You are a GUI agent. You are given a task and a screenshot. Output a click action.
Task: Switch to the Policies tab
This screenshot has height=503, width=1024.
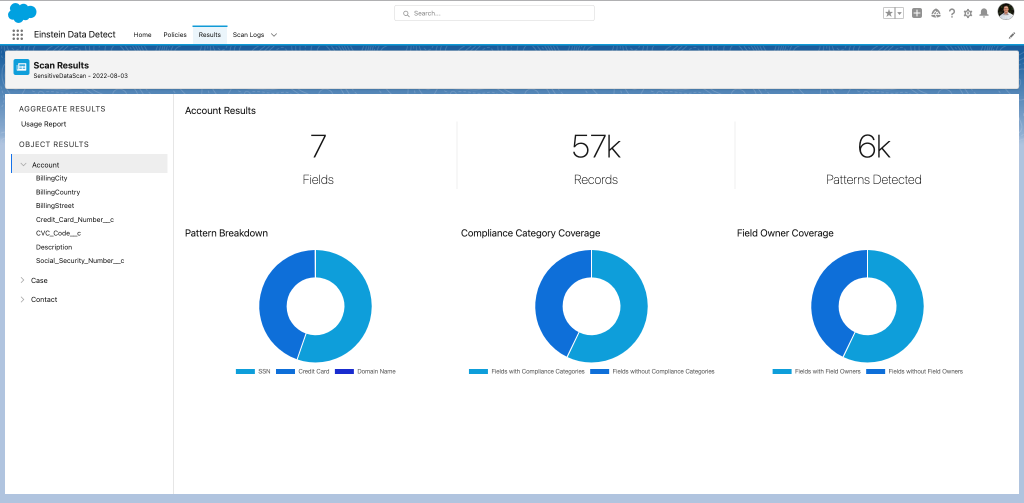tap(175, 35)
